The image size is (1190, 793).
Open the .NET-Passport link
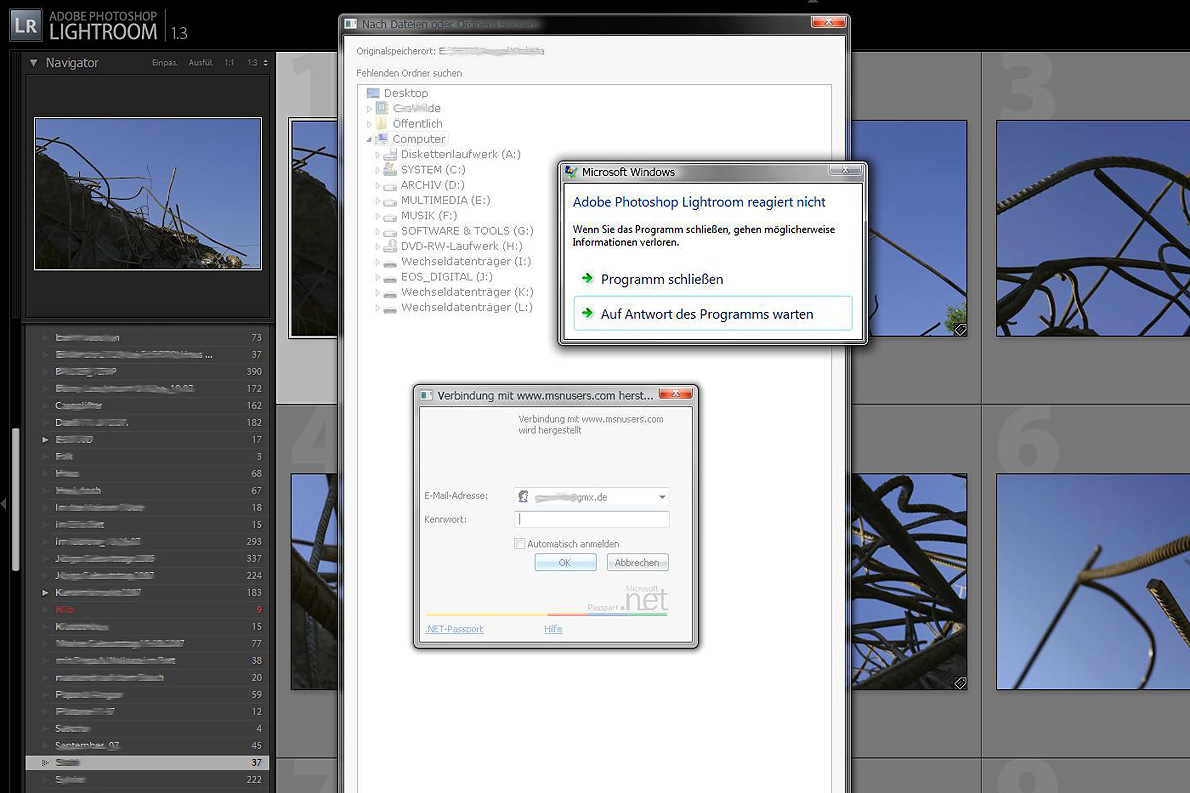(x=454, y=629)
